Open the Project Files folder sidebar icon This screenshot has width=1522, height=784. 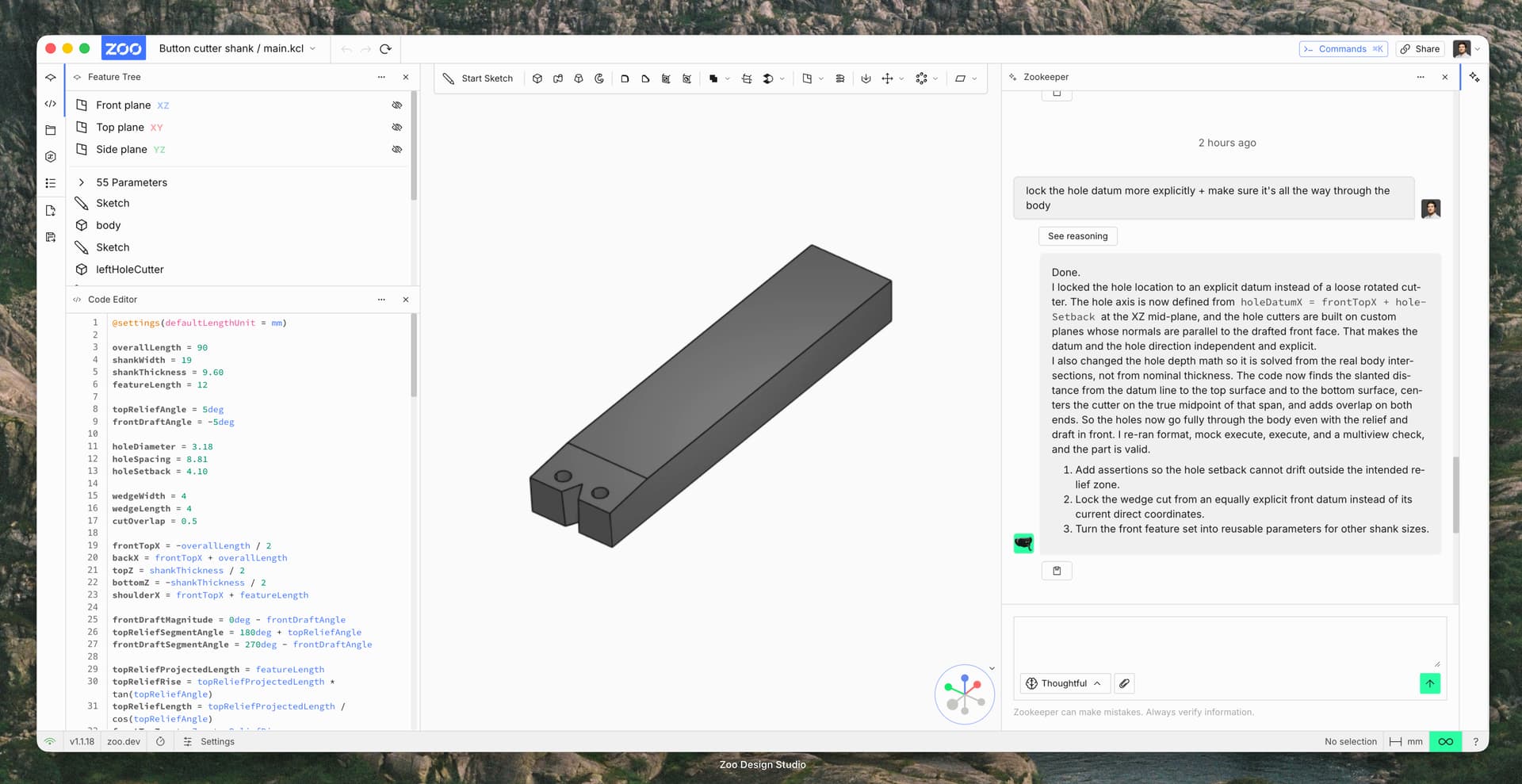pyautogui.click(x=51, y=130)
